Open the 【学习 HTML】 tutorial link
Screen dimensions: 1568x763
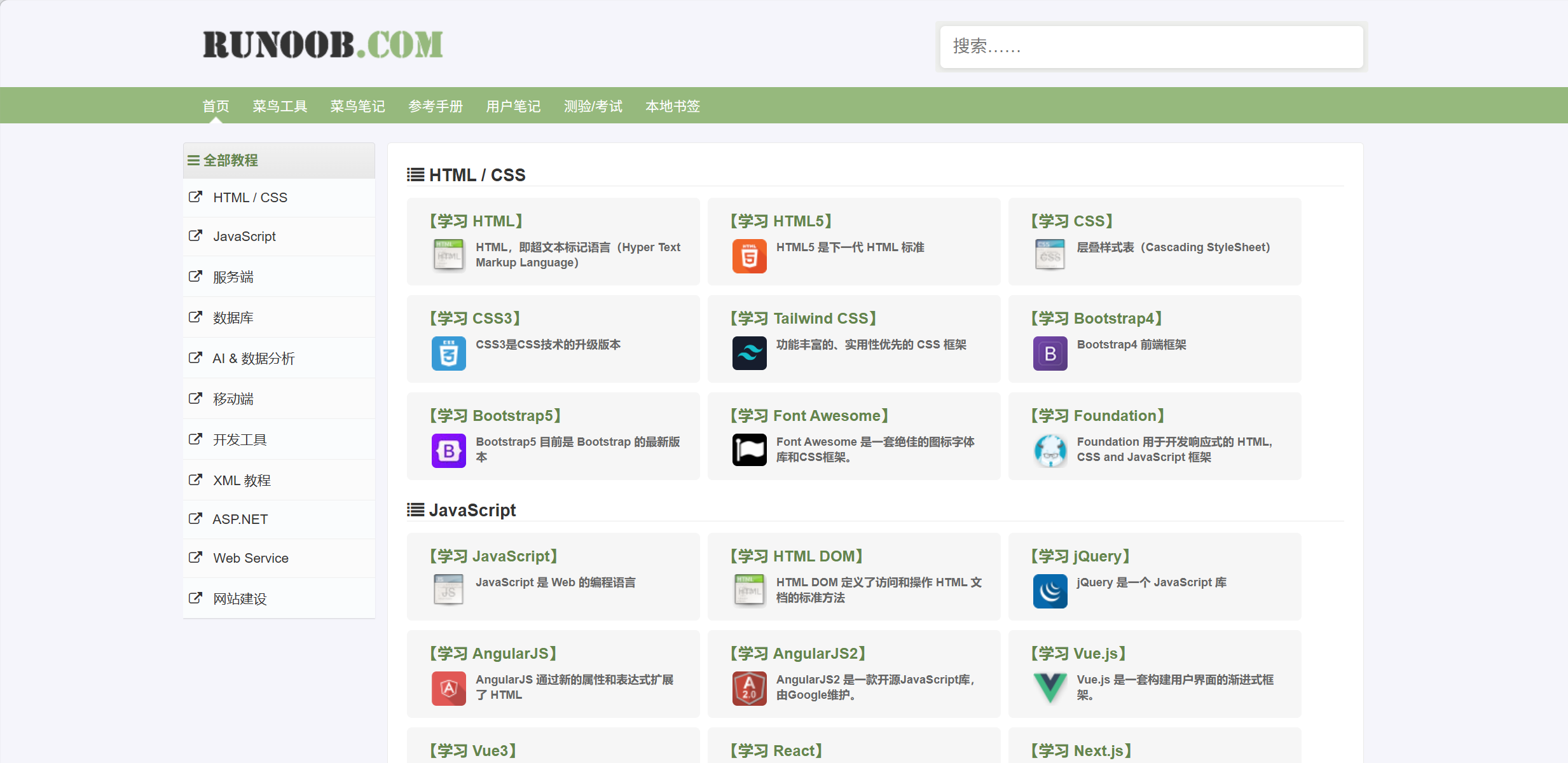pyautogui.click(x=476, y=221)
